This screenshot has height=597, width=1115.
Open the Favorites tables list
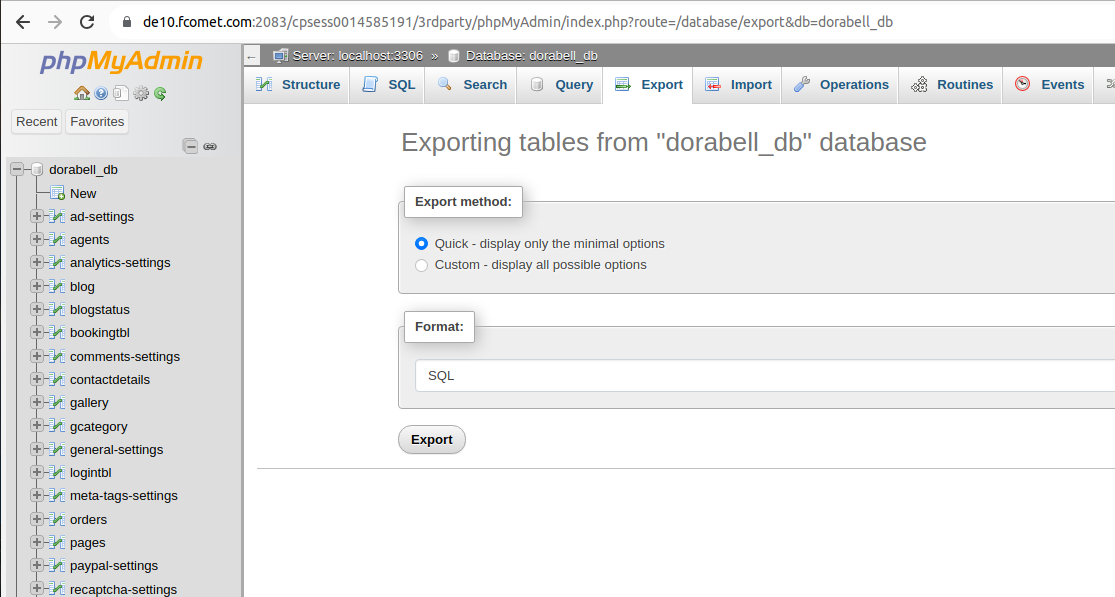[97, 121]
